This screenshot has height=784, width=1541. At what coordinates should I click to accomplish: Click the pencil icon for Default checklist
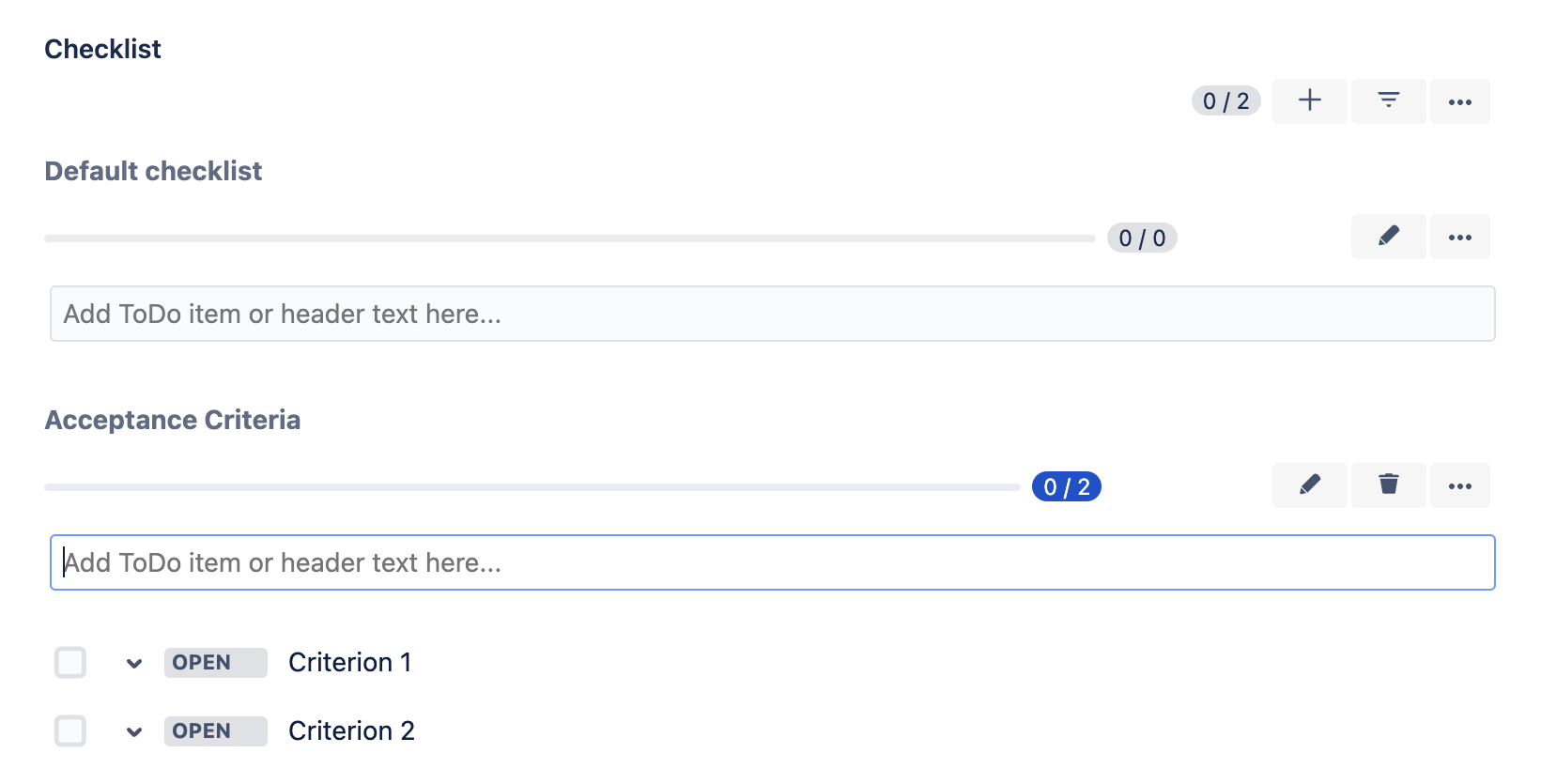click(x=1388, y=237)
